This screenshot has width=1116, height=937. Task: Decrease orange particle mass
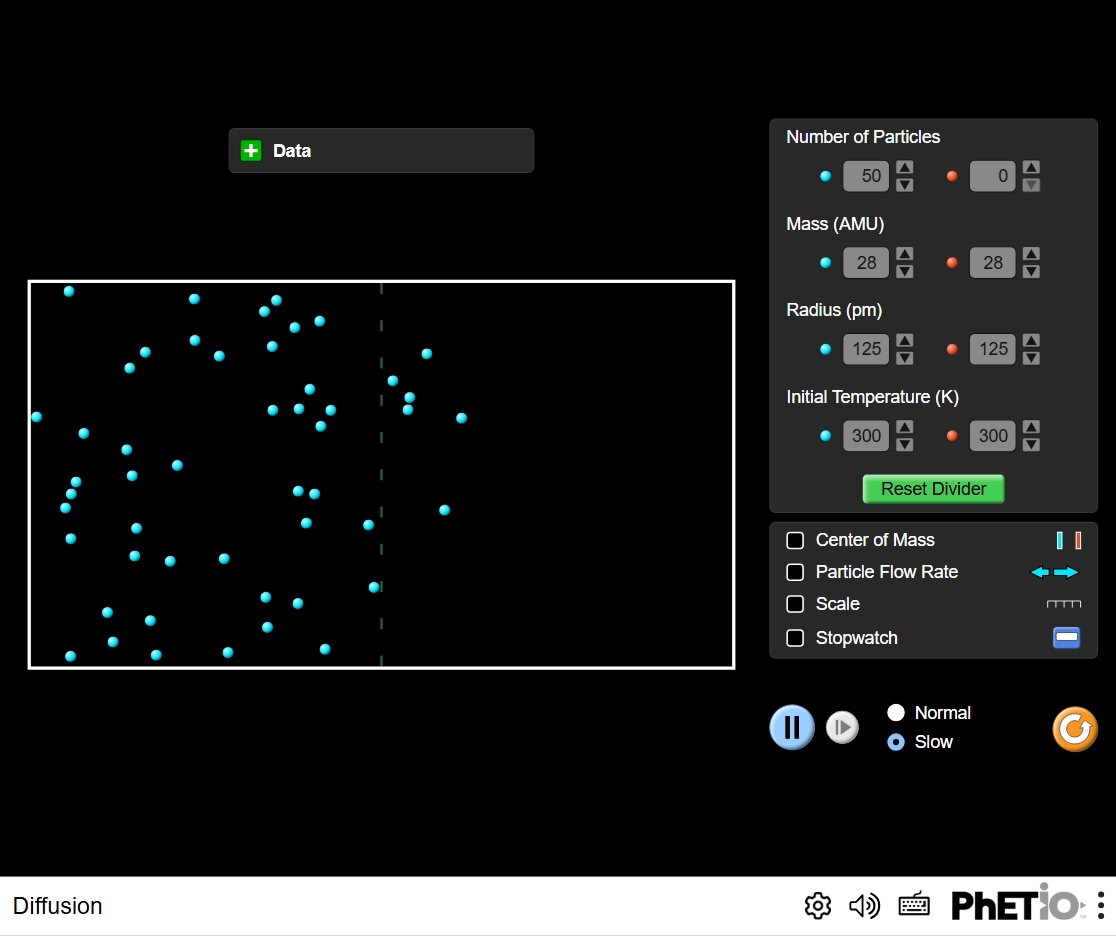[x=1031, y=271]
